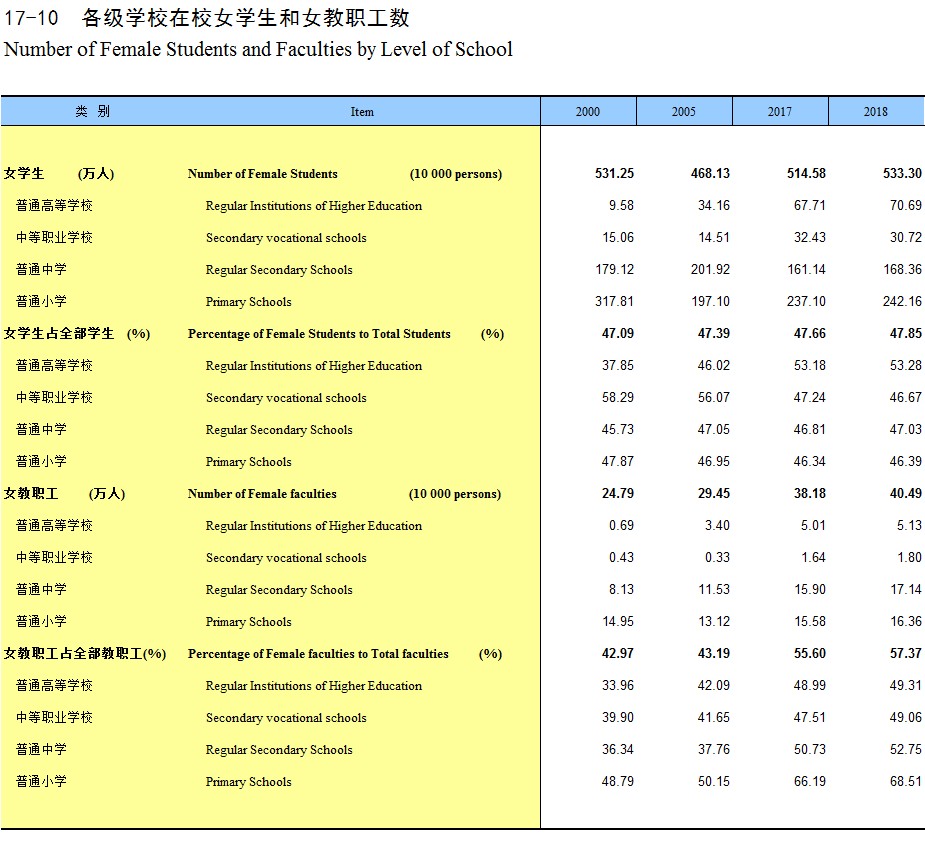The width and height of the screenshot is (925, 862).
Task: Click the 2000 column header
Action: click(588, 112)
